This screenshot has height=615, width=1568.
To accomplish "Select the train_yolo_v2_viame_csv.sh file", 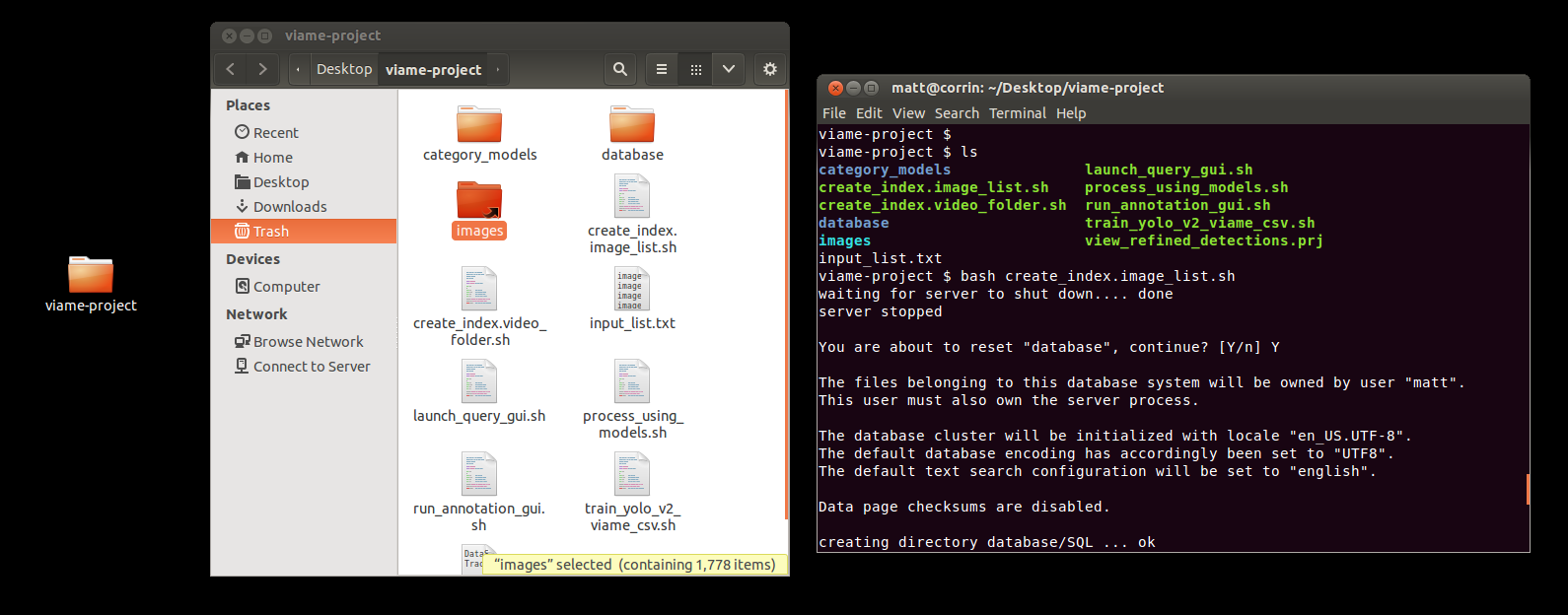I will click(632, 474).
